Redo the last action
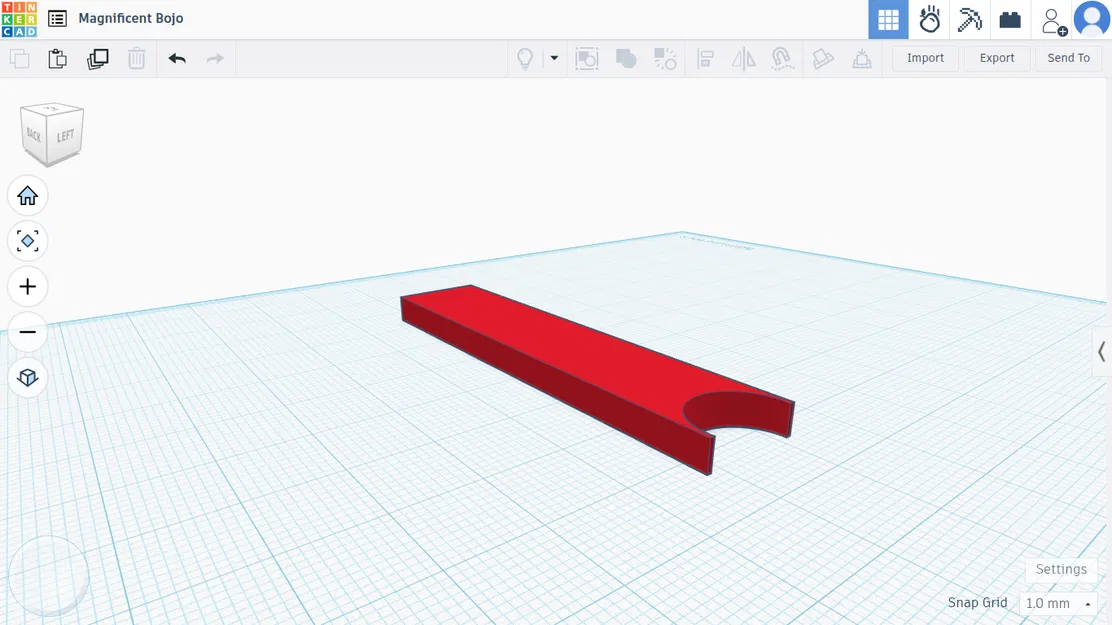The image size is (1112, 625). click(x=215, y=58)
